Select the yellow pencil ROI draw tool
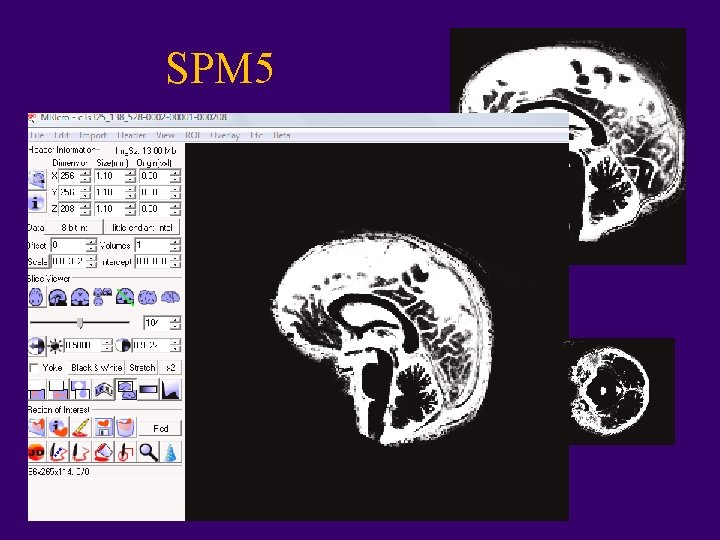 [81, 428]
